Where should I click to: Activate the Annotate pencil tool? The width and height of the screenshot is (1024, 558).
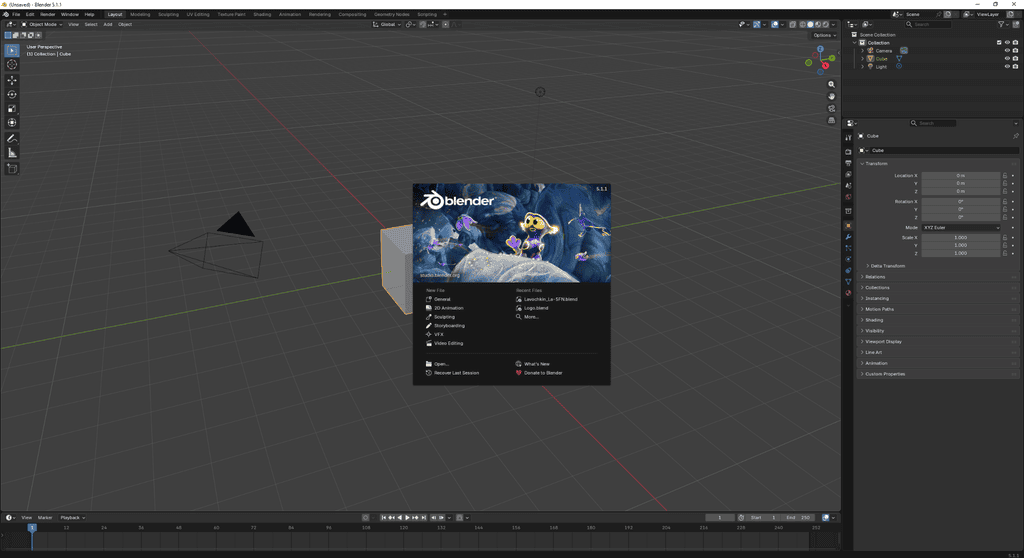(12, 139)
